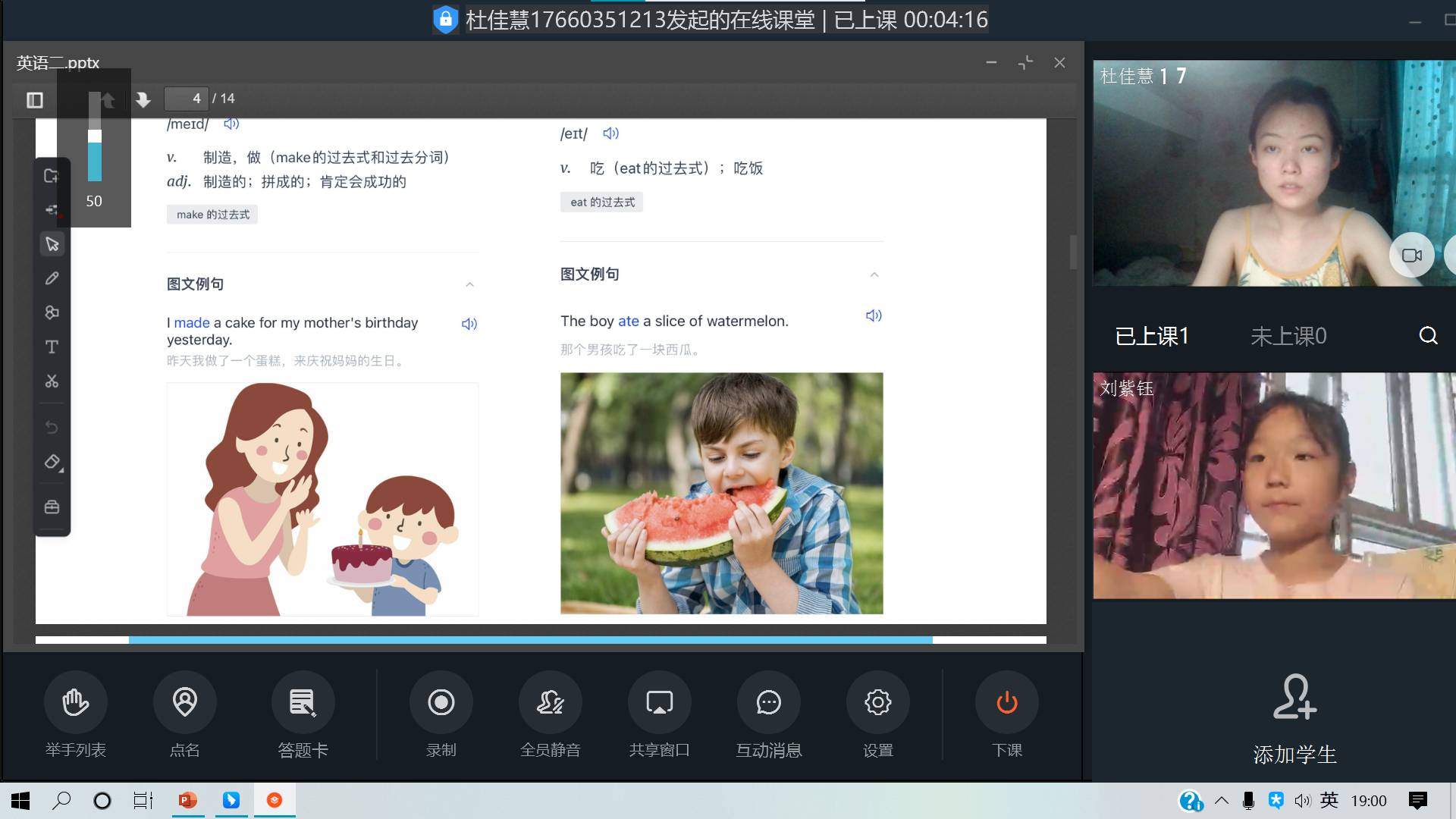Switch to PowerPoint on the taskbar
The image size is (1456, 819).
[187, 800]
